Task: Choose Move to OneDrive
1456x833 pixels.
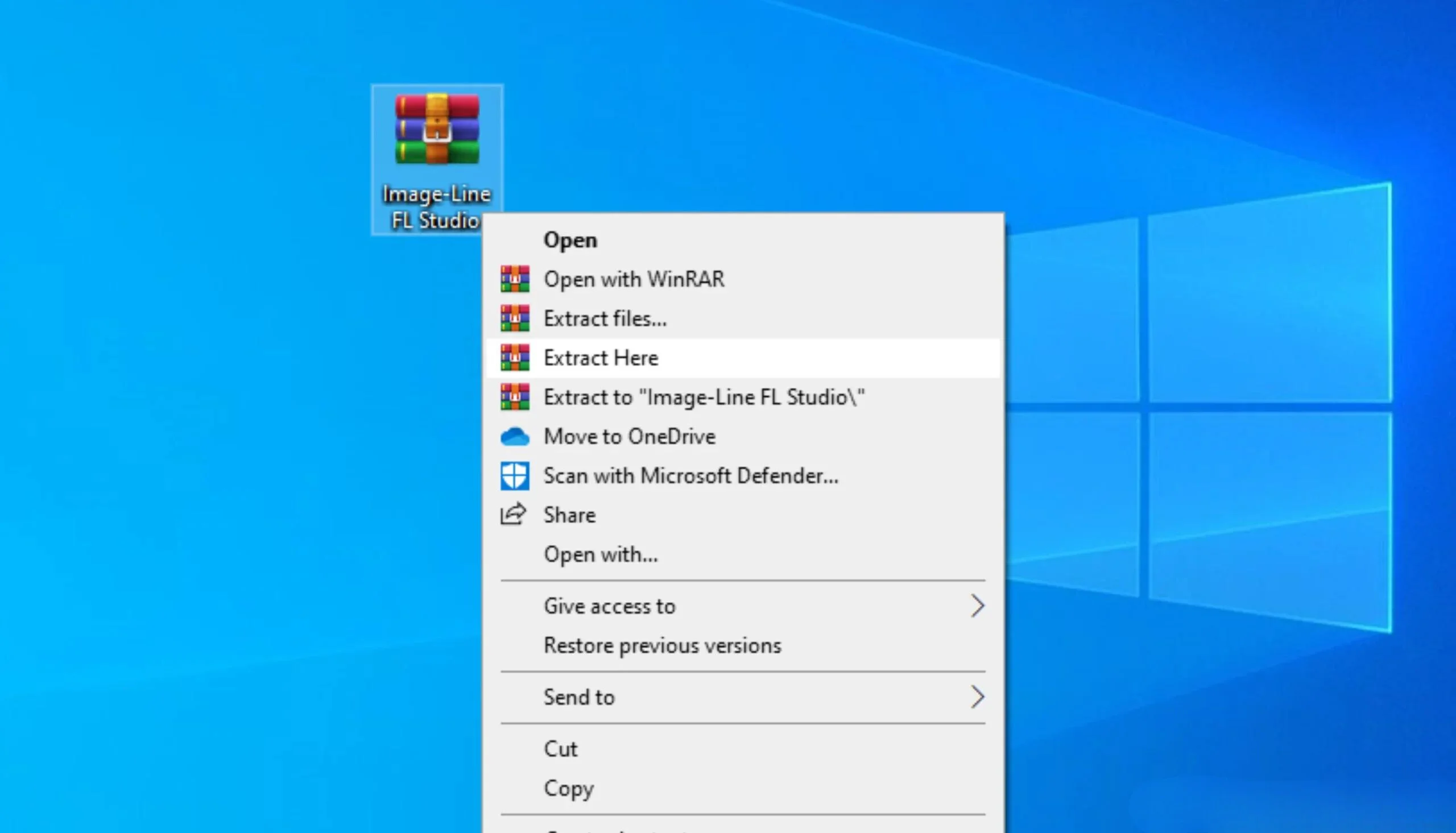Action: point(743,437)
